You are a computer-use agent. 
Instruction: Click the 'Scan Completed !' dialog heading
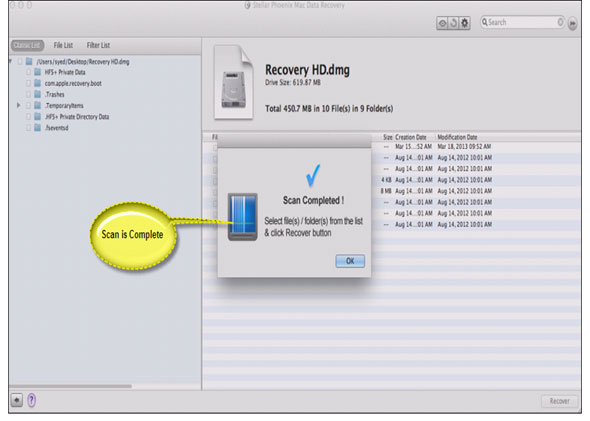point(313,201)
